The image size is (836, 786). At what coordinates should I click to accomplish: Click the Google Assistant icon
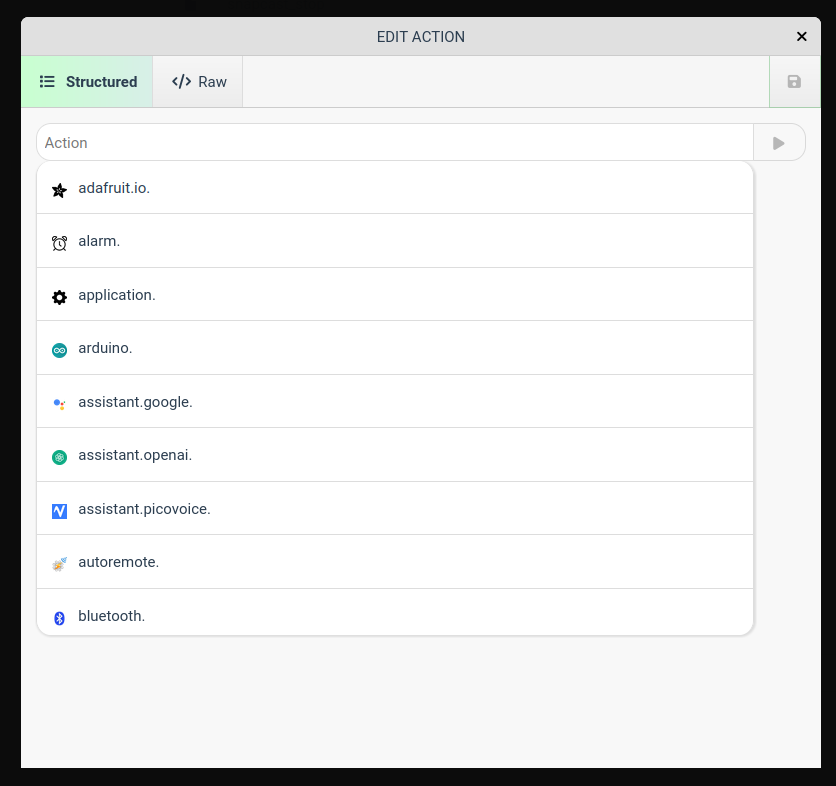pos(59,403)
